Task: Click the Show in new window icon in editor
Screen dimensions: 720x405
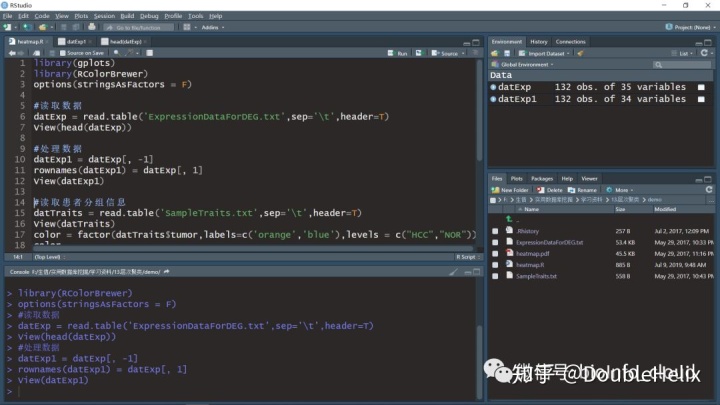Action: click(x=36, y=53)
